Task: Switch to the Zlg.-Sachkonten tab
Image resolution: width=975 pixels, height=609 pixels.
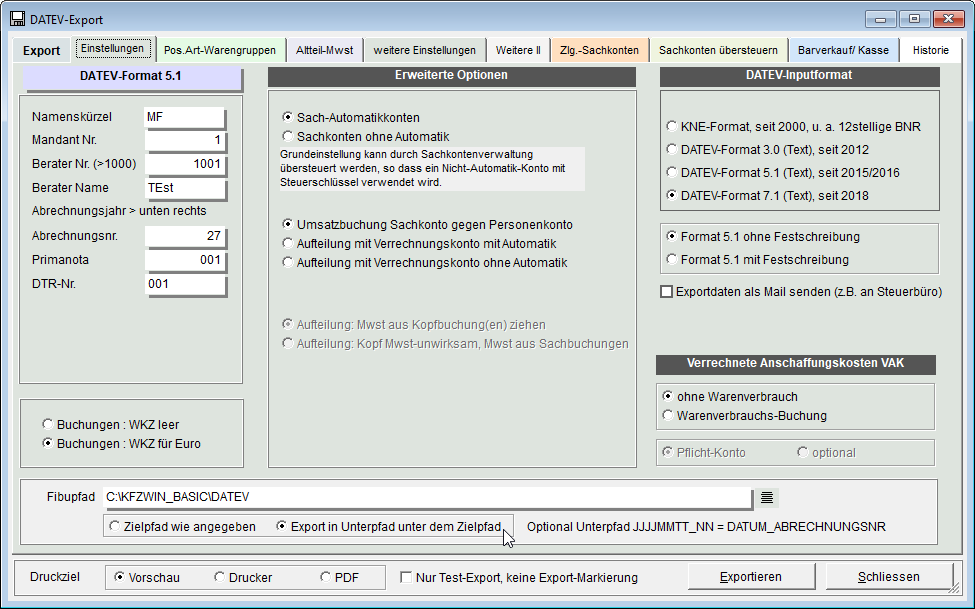Action: [599, 50]
